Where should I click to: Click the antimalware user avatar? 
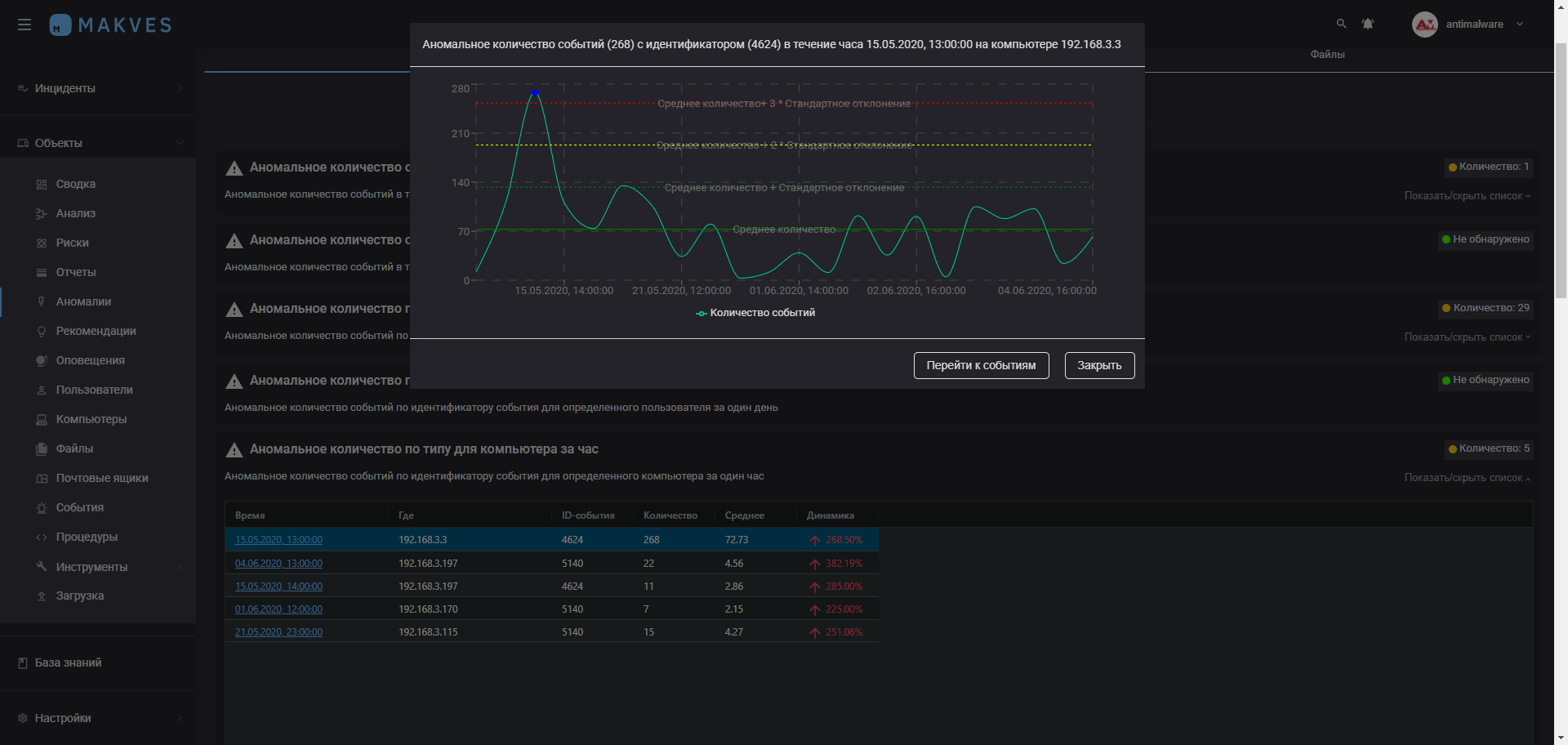tap(1425, 25)
